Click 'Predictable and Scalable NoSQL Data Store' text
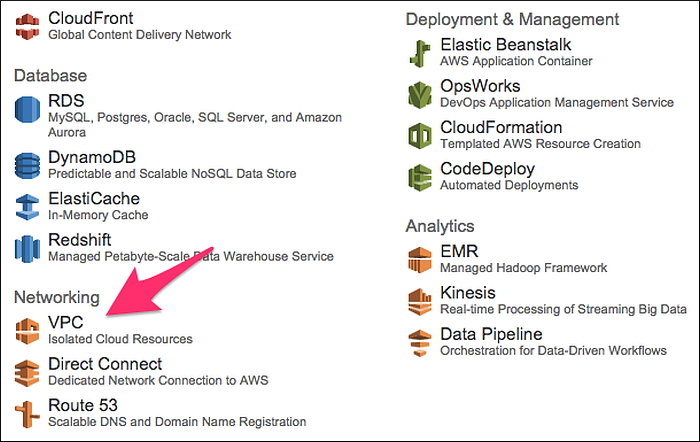 coord(172,174)
